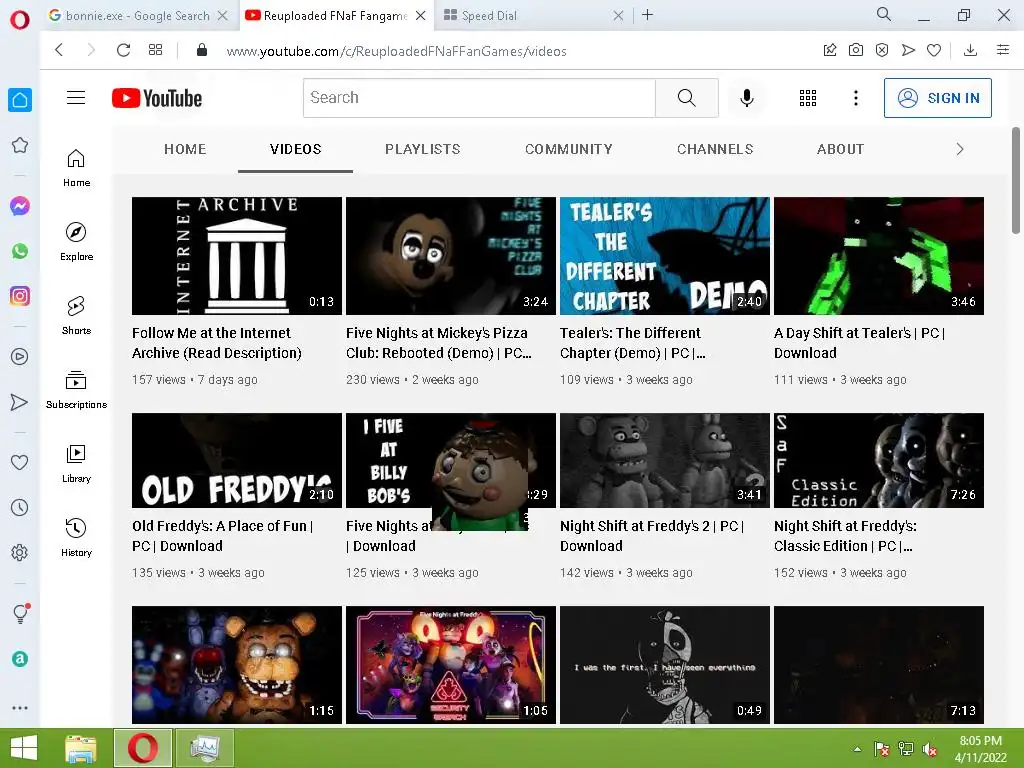This screenshot has height=768, width=1024.
Task: Click the Security Breach 1:05 thumbnail
Action: [451, 665]
